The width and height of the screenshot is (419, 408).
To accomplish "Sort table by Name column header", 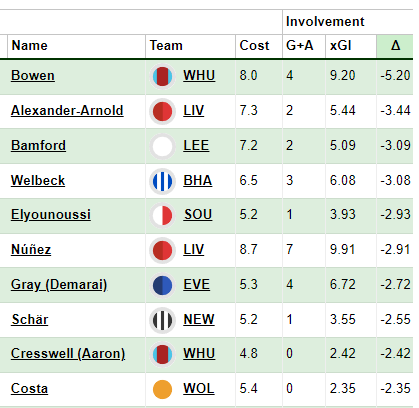I will point(30,46).
